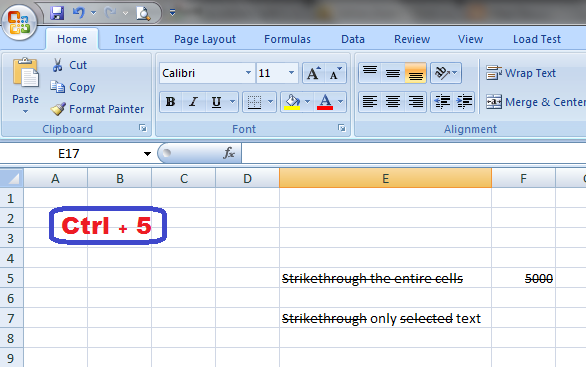Image resolution: width=586 pixels, height=367 pixels.
Task: Open the redo history dropdown arrow
Action: click(x=126, y=13)
